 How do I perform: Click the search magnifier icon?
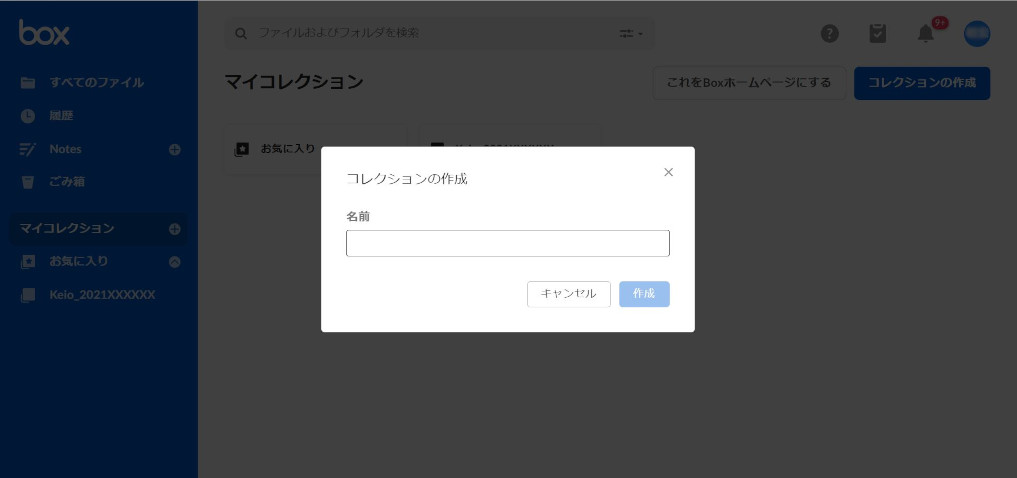241,33
